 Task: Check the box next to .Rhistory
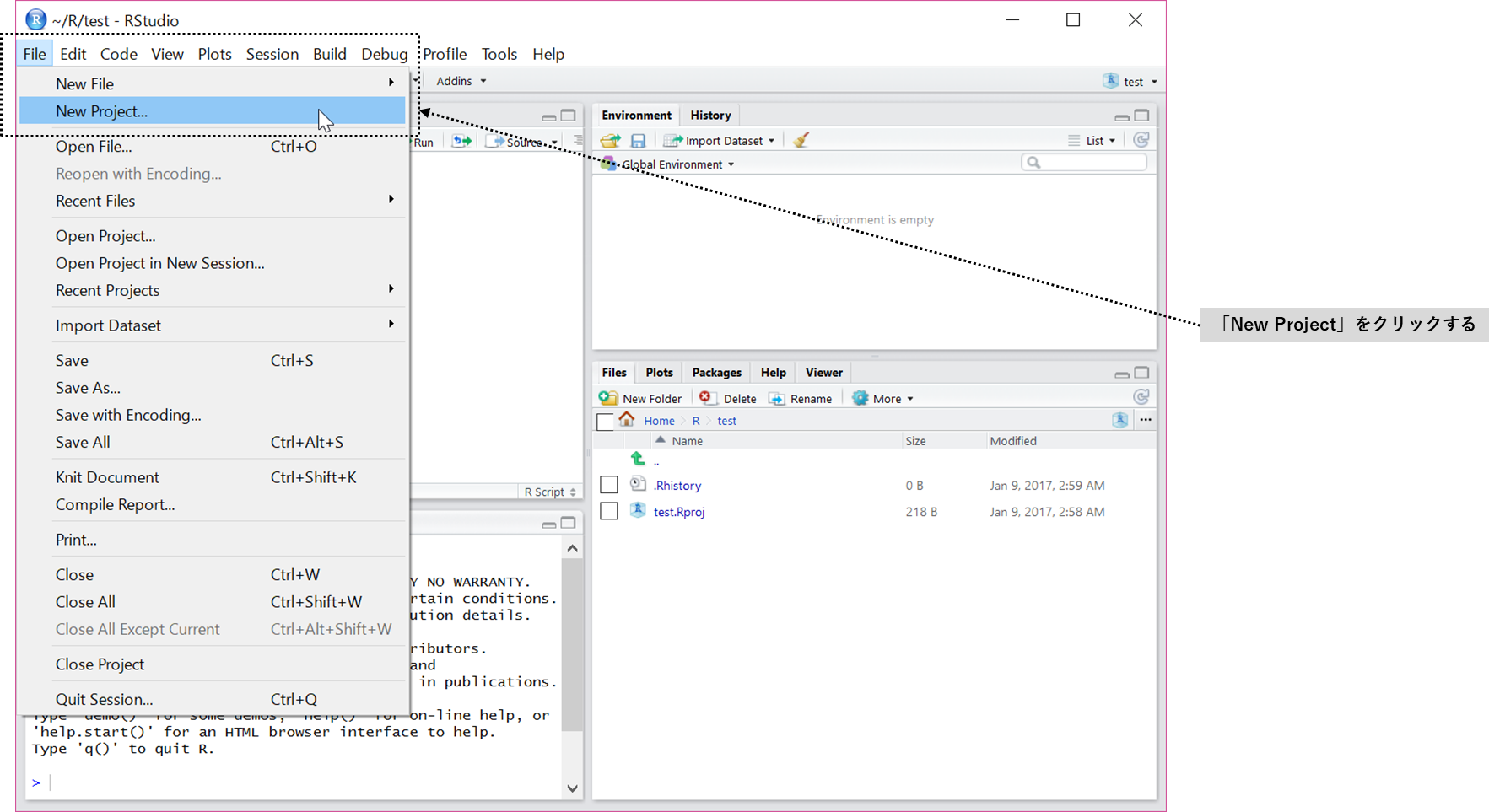coord(608,485)
